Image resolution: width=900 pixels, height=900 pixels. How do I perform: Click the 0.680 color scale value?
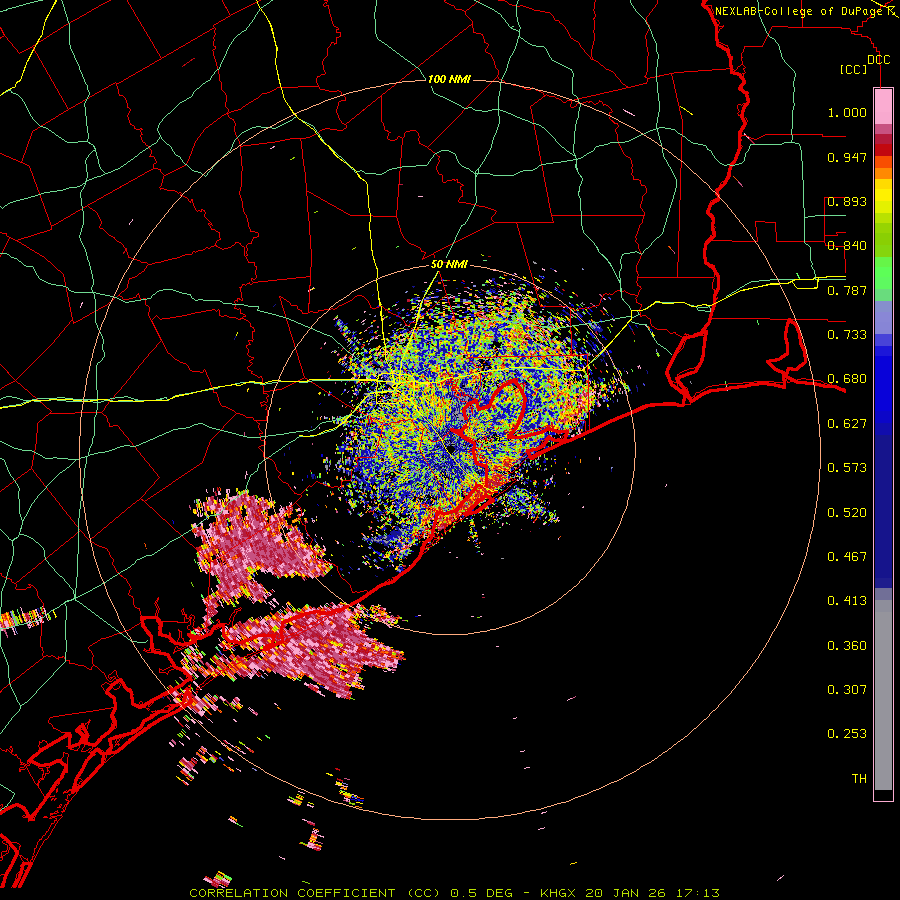point(847,379)
